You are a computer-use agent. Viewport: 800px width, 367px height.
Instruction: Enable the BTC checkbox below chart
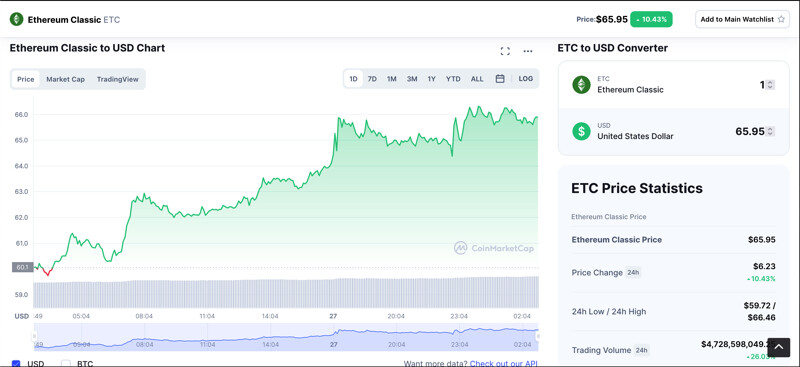pyautogui.click(x=66, y=363)
